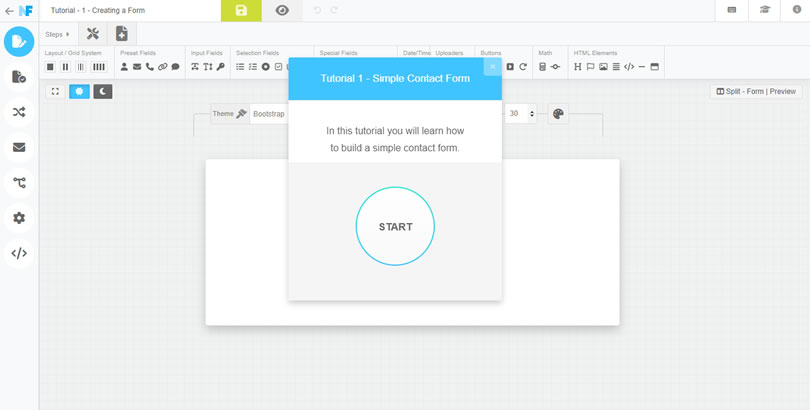The width and height of the screenshot is (810, 410).
Task: Save the form with the green save button
Action: coord(241,10)
